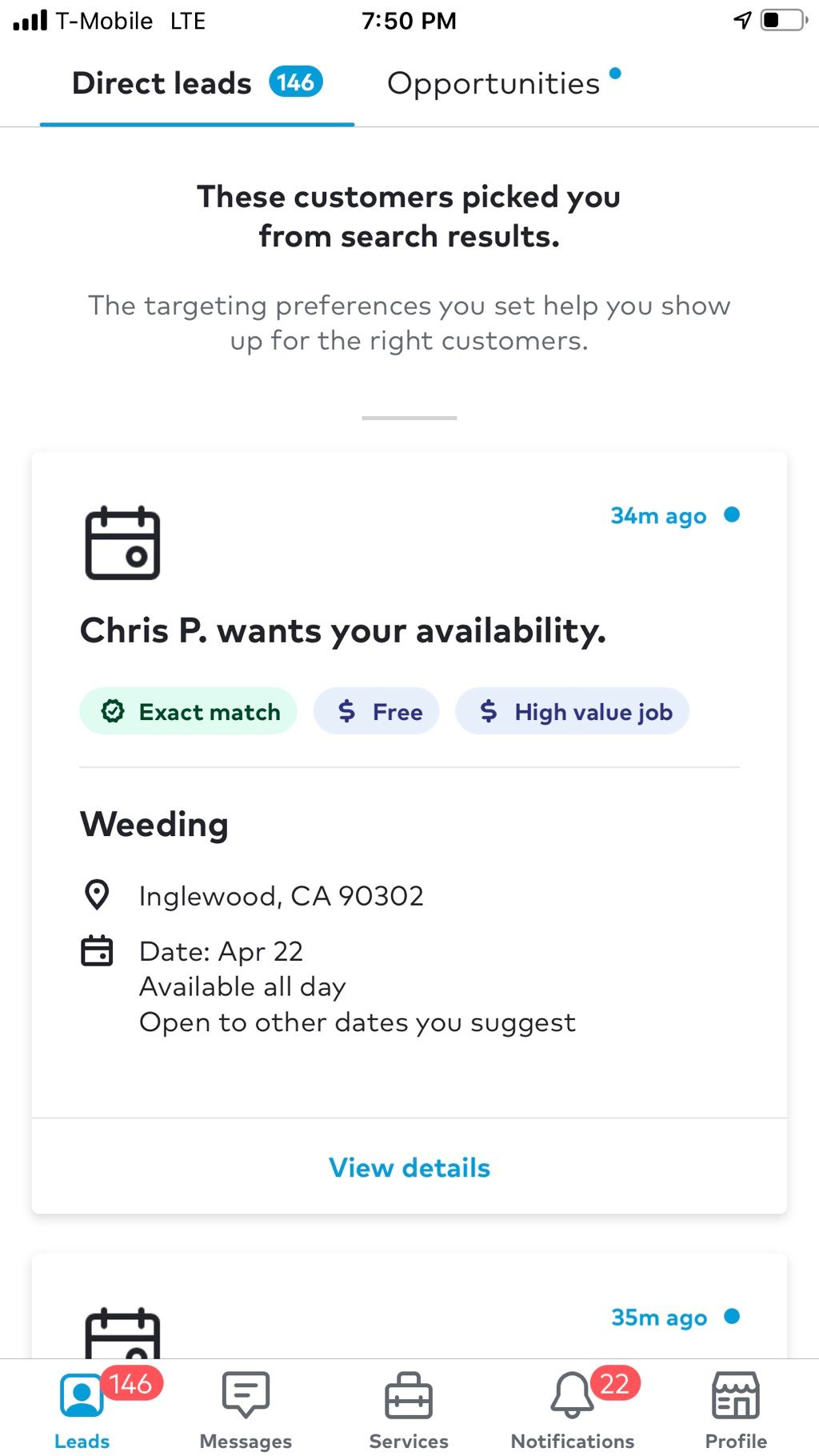This screenshot has height=1456, width=819.
Task: Tap the location pin icon beside Inglewood
Action: [x=97, y=895]
